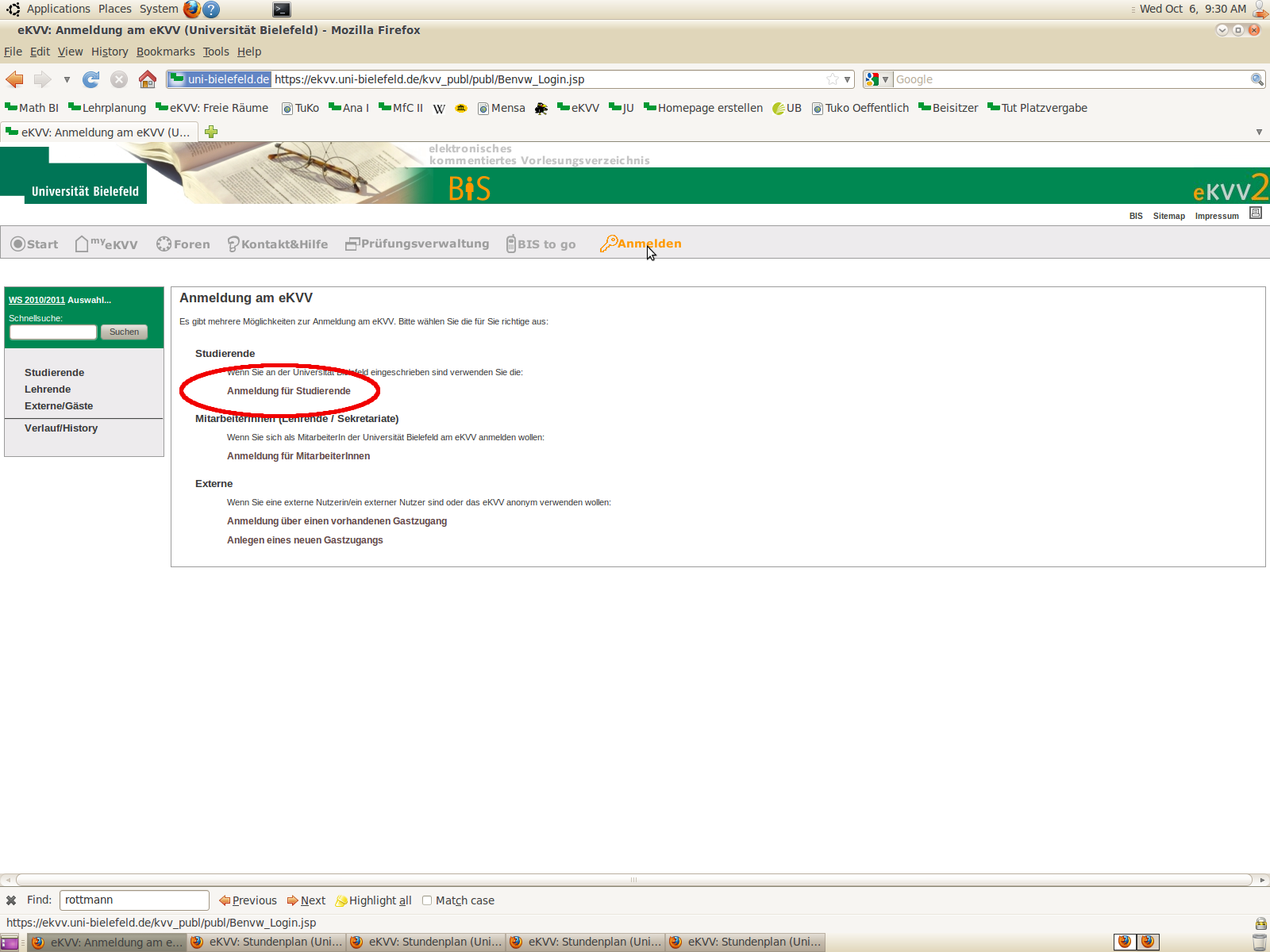Image resolution: width=1270 pixels, height=952 pixels.
Task: Open Verlauf/History in the sidebar
Action: coord(61,428)
